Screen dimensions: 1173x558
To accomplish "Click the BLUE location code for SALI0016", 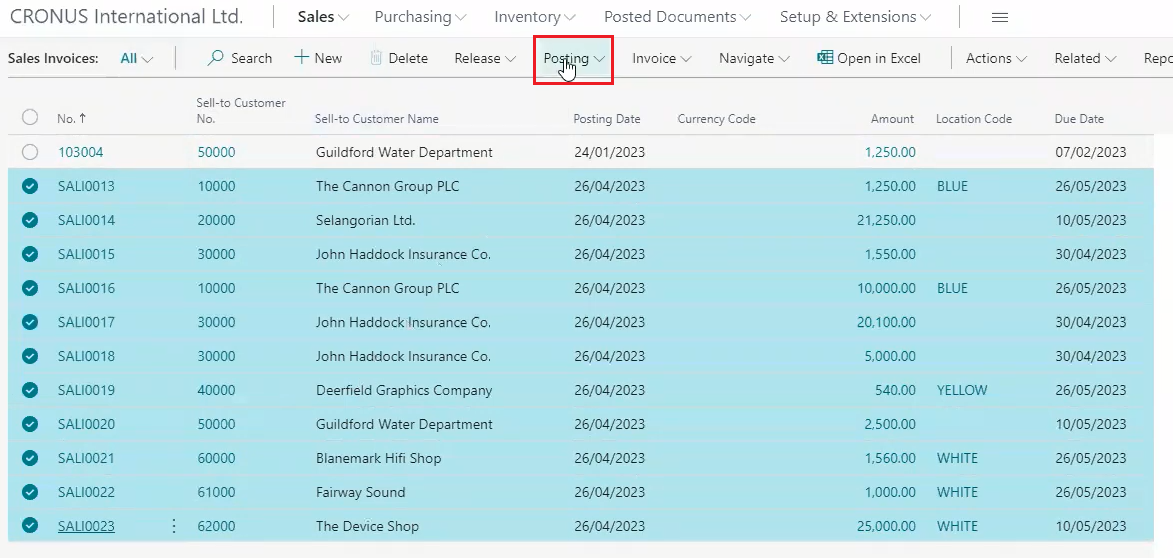I will click(x=952, y=288).
